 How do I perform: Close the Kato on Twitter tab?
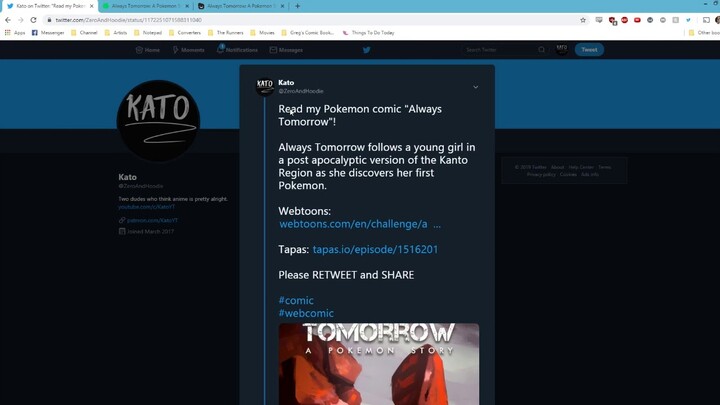pos(91,6)
